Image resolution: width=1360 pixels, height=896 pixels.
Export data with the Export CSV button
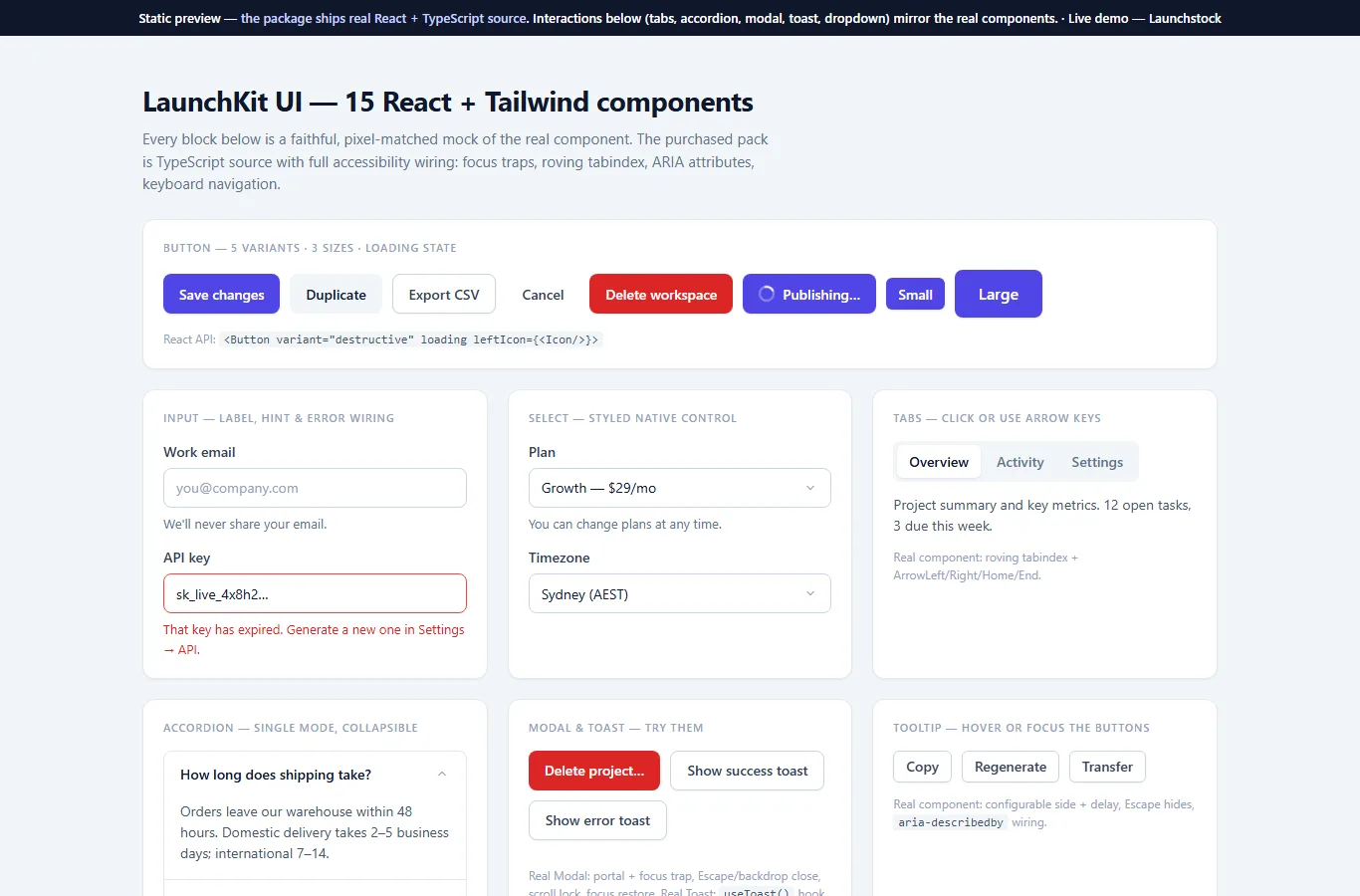pos(444,295)
